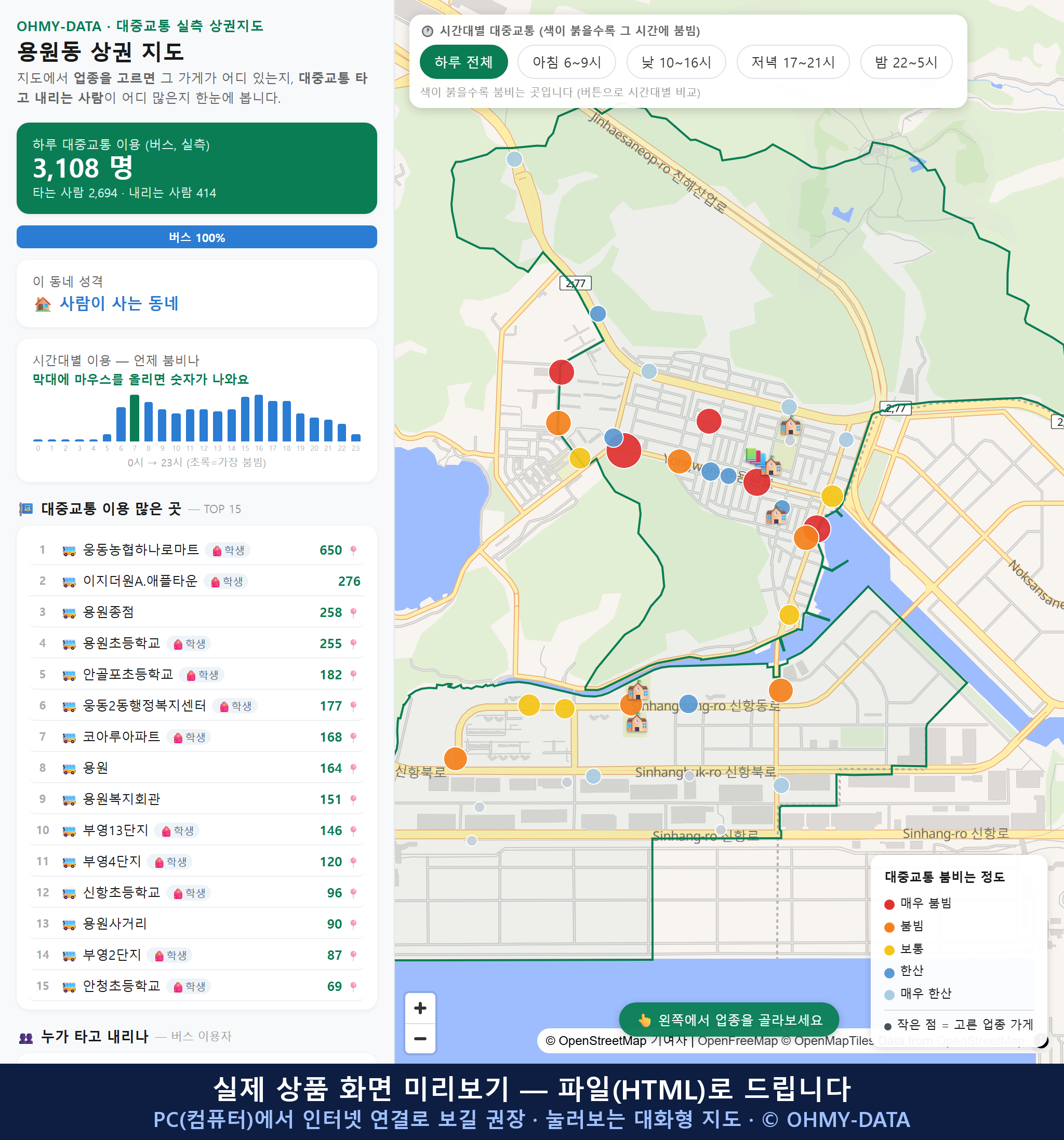Click pin icon on 웅동2동행정복지센터 row
The width and height of the screenshot is (1064, 1140).
click(353, 706)
